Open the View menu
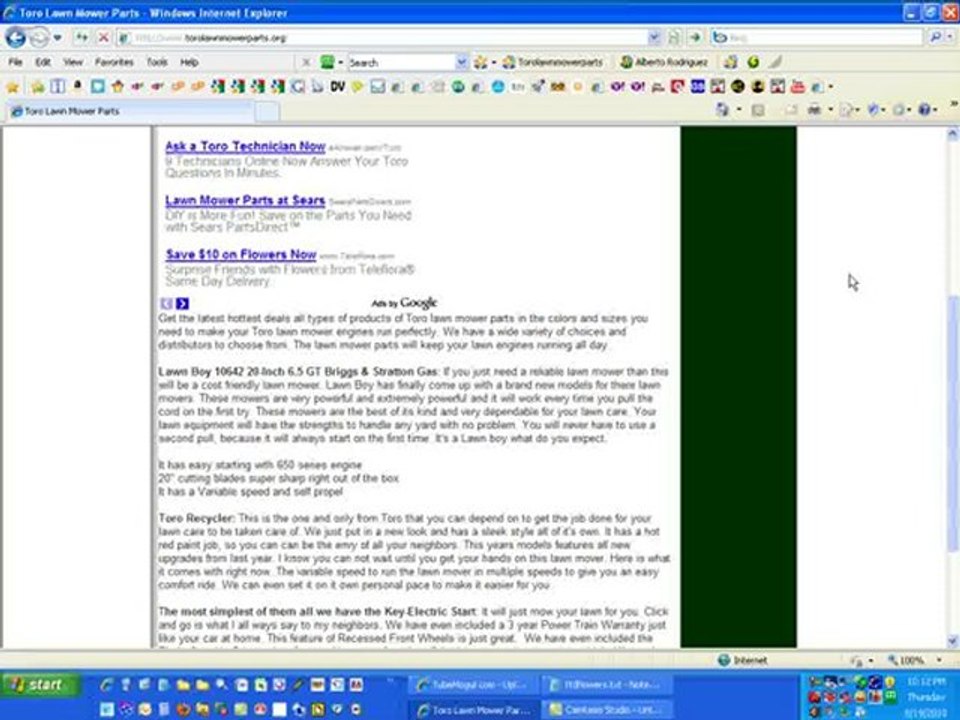Image resolution: width=960 pixels, height=720 pixels. (73, 62)
